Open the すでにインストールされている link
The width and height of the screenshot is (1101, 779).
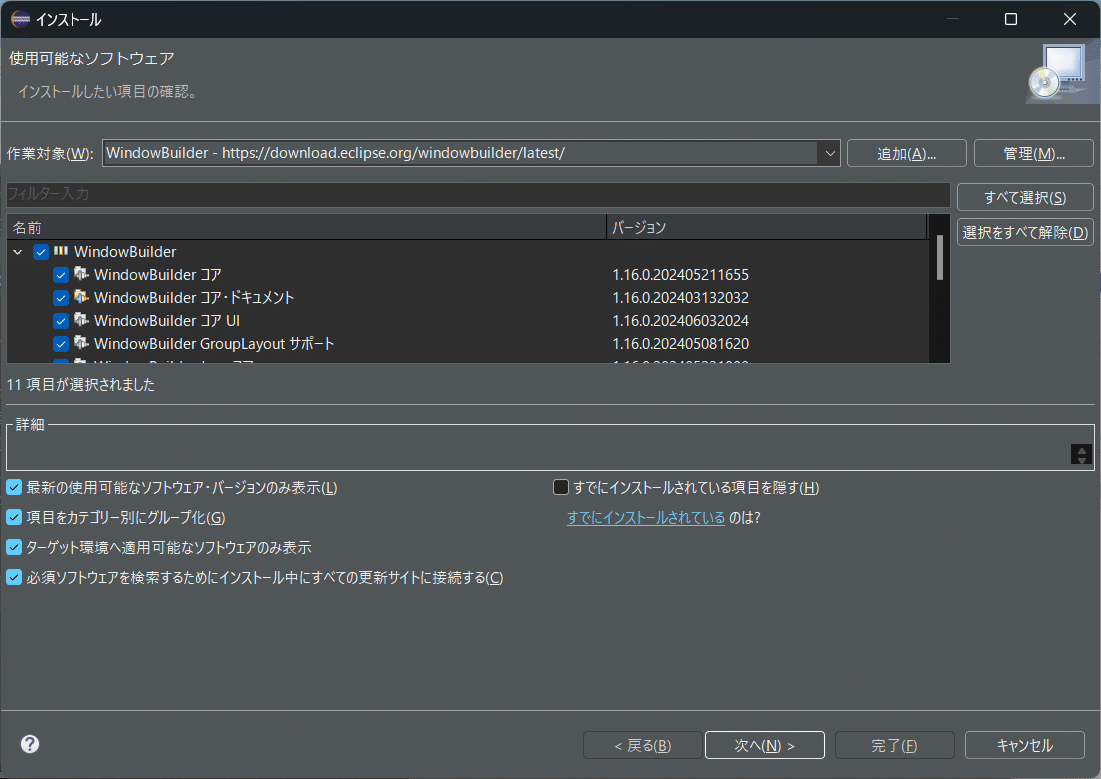click(x=645, y=518)
